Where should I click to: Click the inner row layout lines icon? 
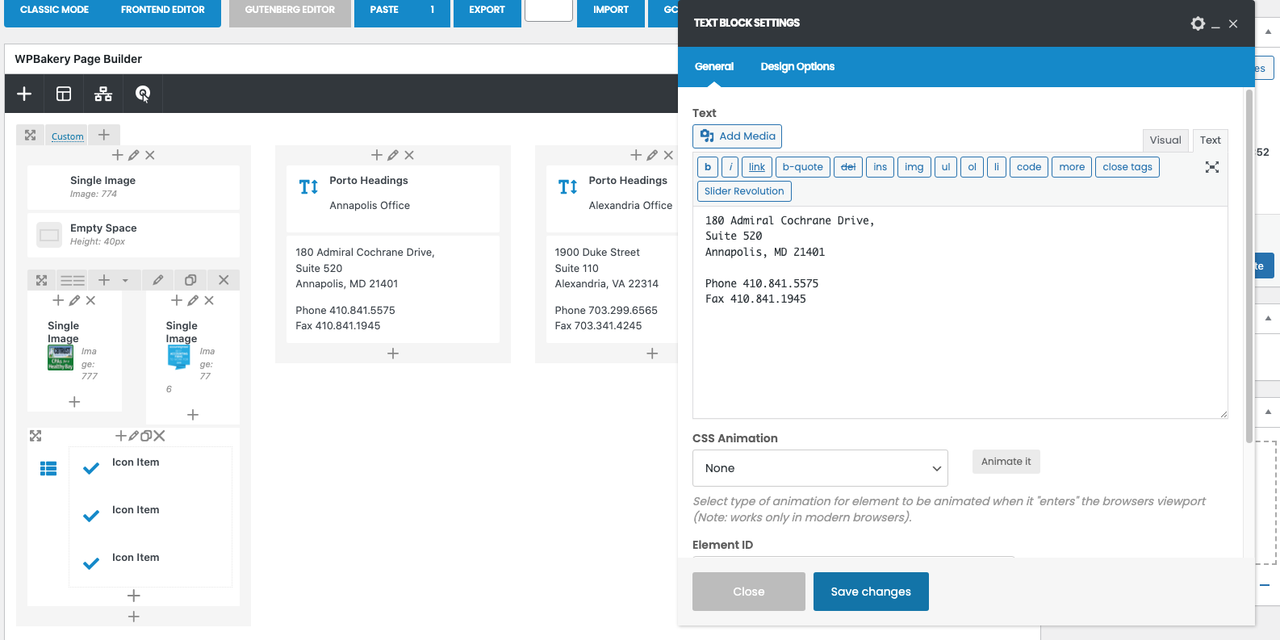click(72, 280)
